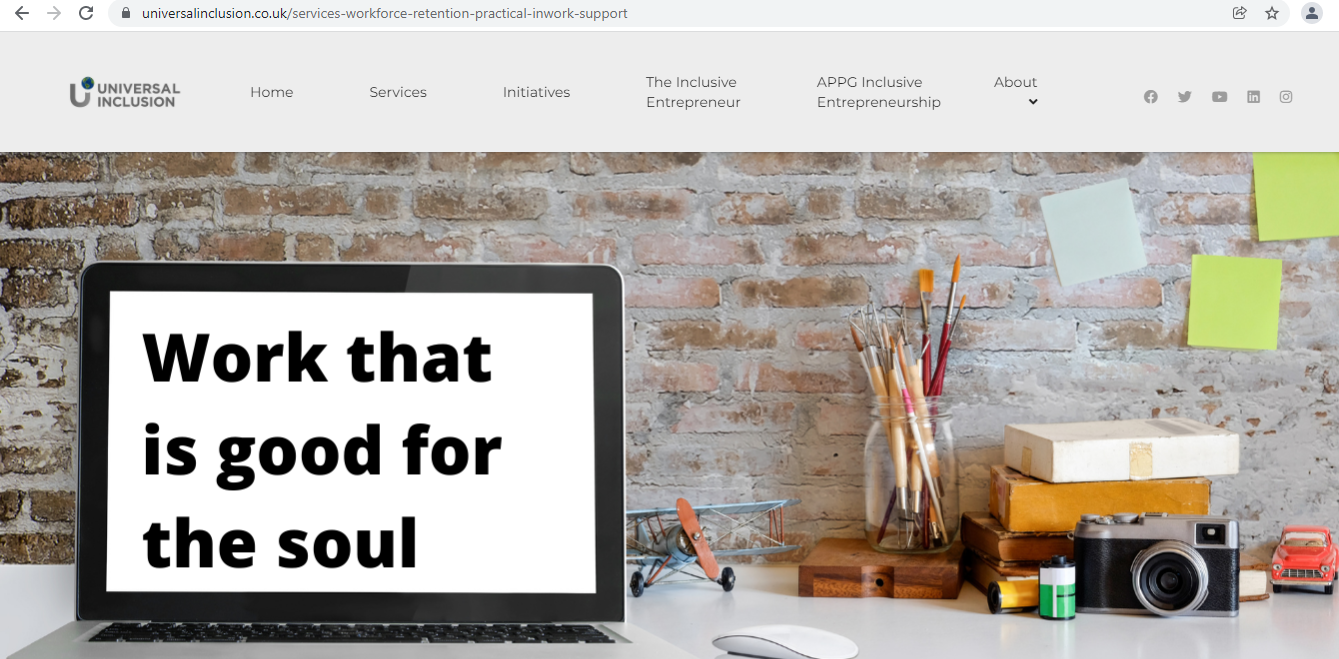Click the browser back arrow
This screenshot has width=1339, height=659.
pos(21,13)
